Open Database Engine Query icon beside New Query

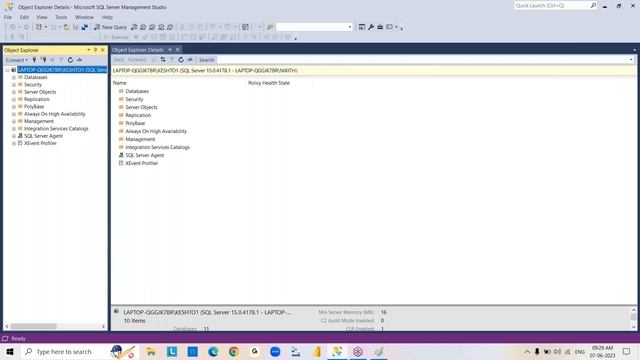134,27
